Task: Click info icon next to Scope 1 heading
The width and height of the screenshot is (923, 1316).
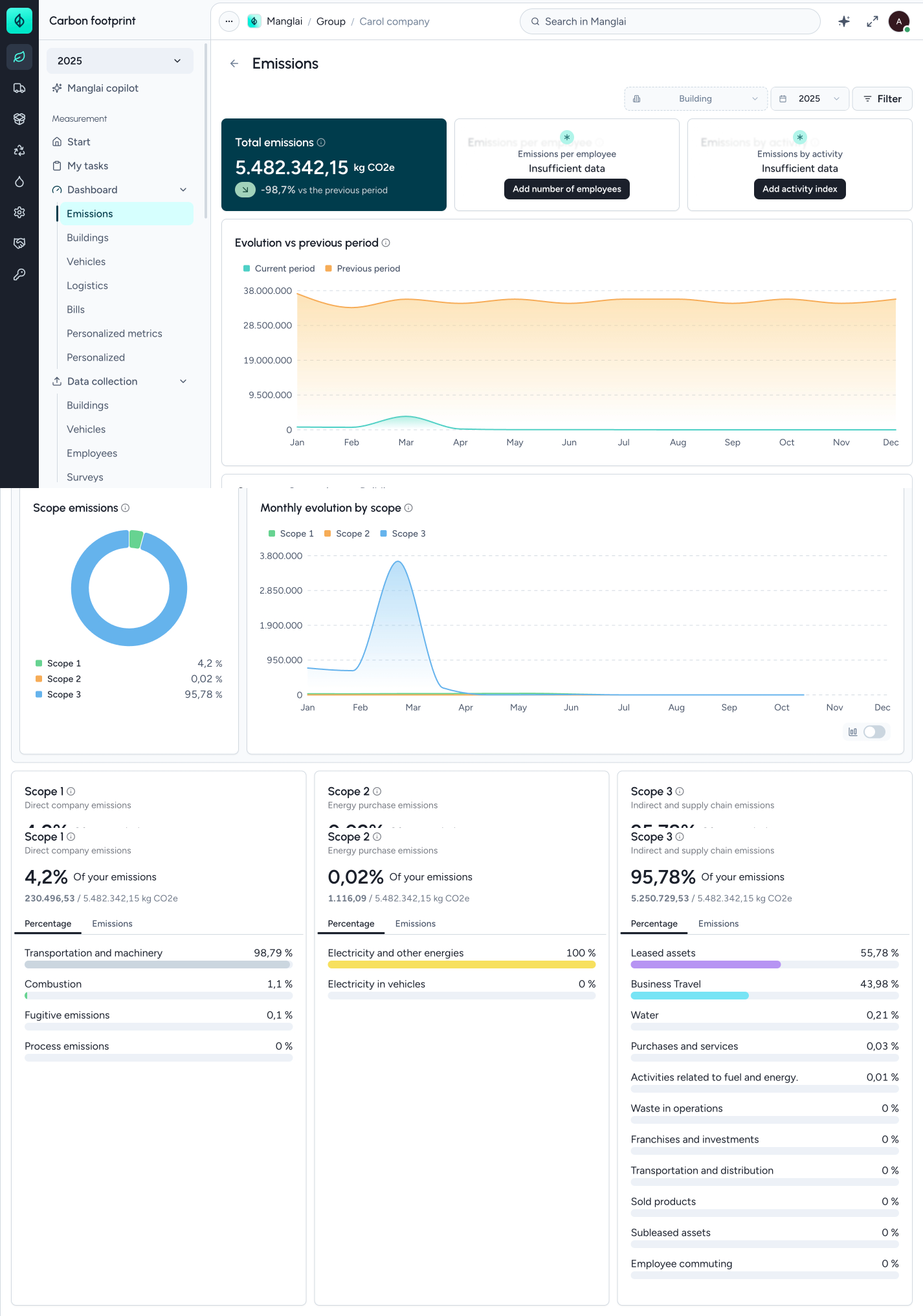Action: [x=71, y=836]
